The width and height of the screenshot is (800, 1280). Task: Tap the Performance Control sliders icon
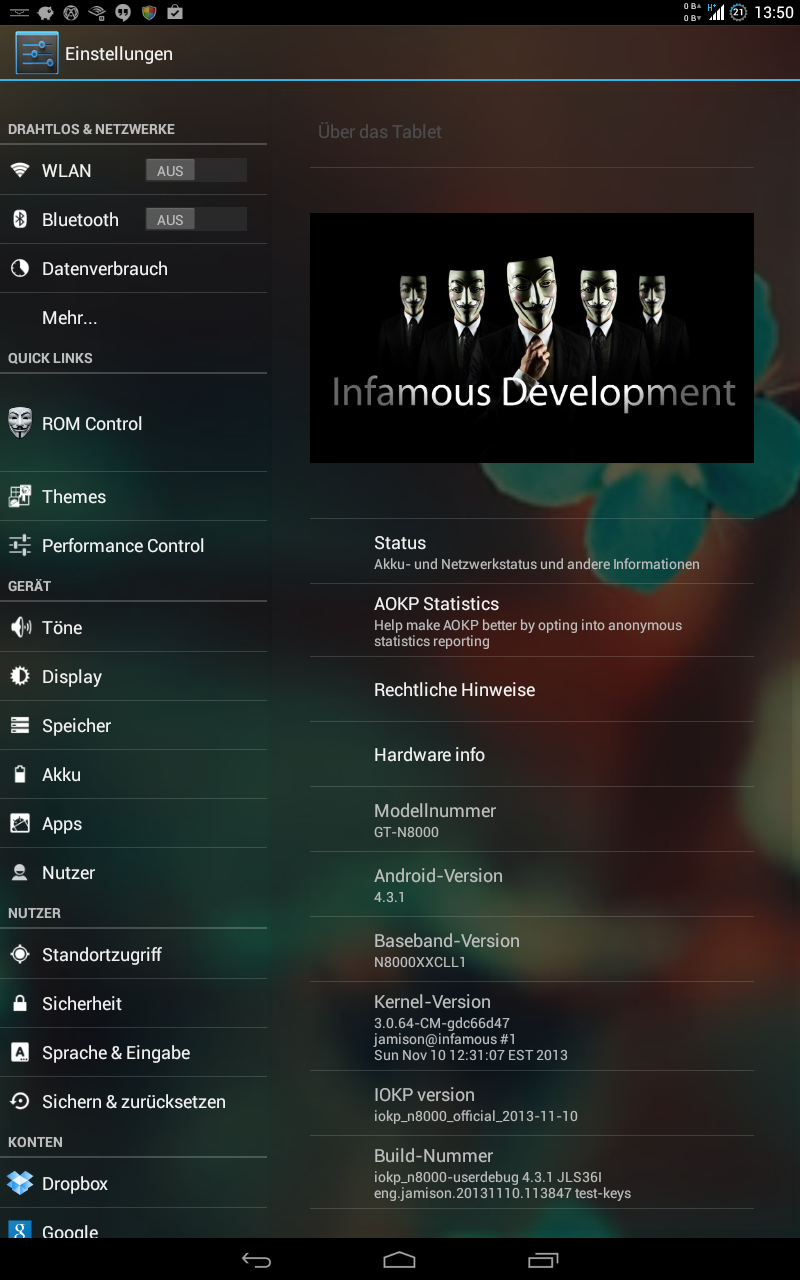tap(20, 546)
